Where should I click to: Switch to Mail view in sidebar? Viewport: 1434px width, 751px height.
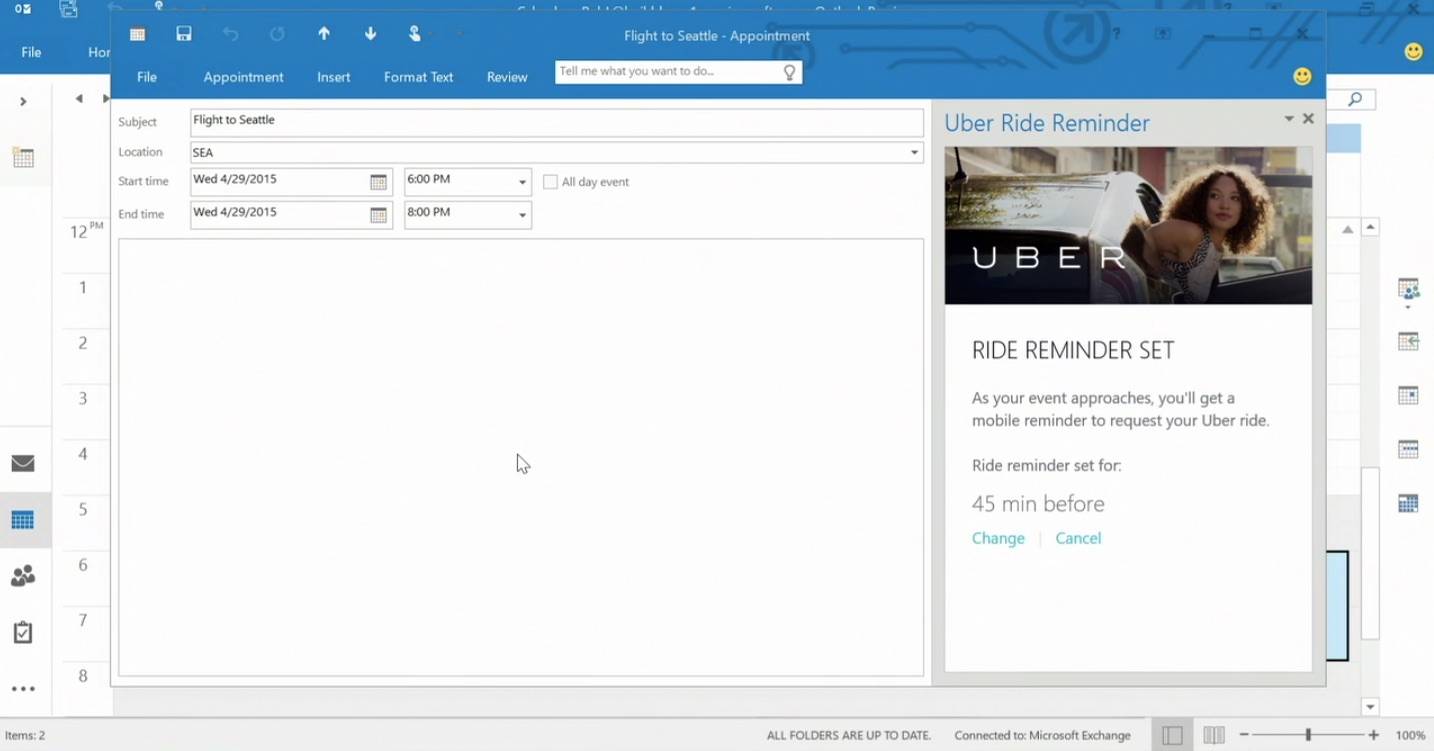(x=23, y=463)
